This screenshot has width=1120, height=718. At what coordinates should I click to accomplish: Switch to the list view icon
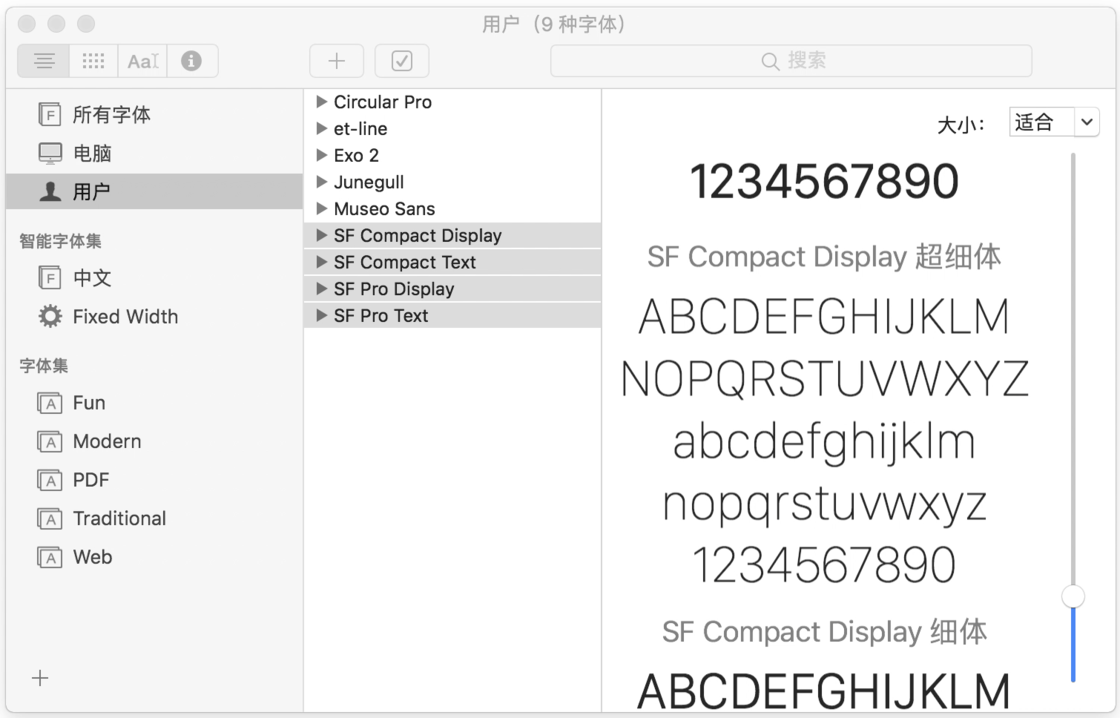pos(43,61)
